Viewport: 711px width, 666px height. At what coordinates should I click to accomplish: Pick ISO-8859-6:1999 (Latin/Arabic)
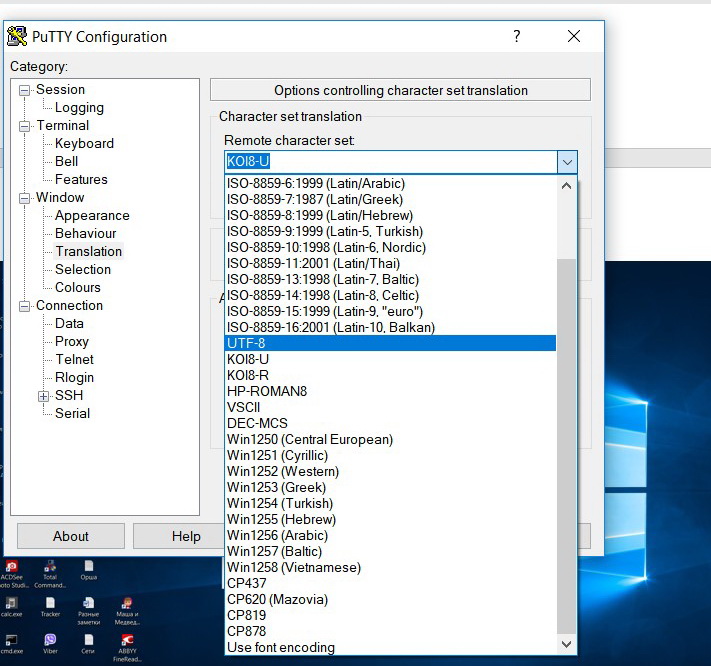pyautogui.click(x=390, y=183)
